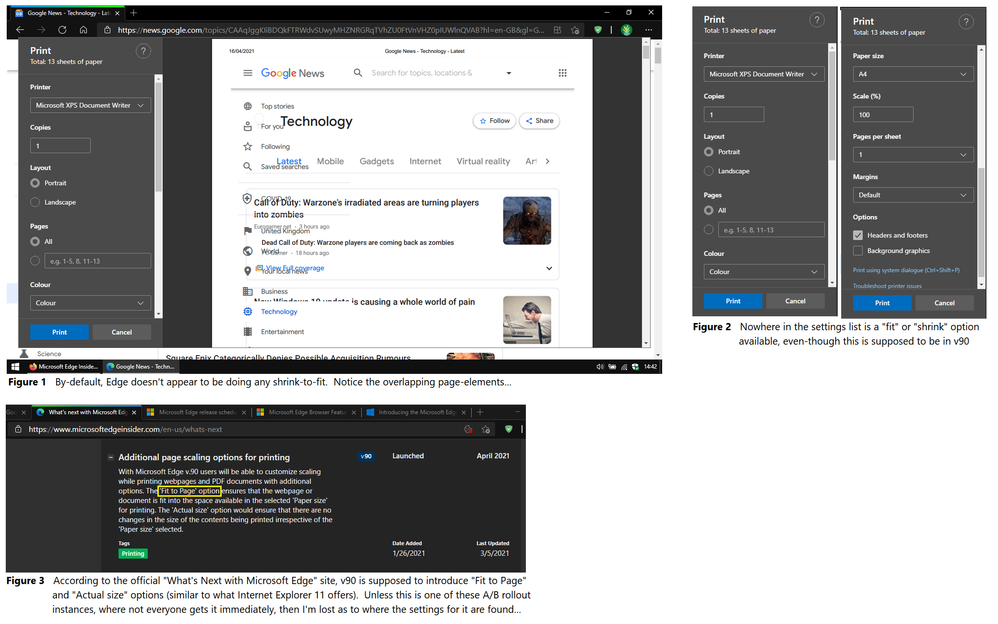The width and height of the screenshot is (998, 624).
Task: Collapse the Additional page scaling options entry
Action: click(x=111, y=457)
